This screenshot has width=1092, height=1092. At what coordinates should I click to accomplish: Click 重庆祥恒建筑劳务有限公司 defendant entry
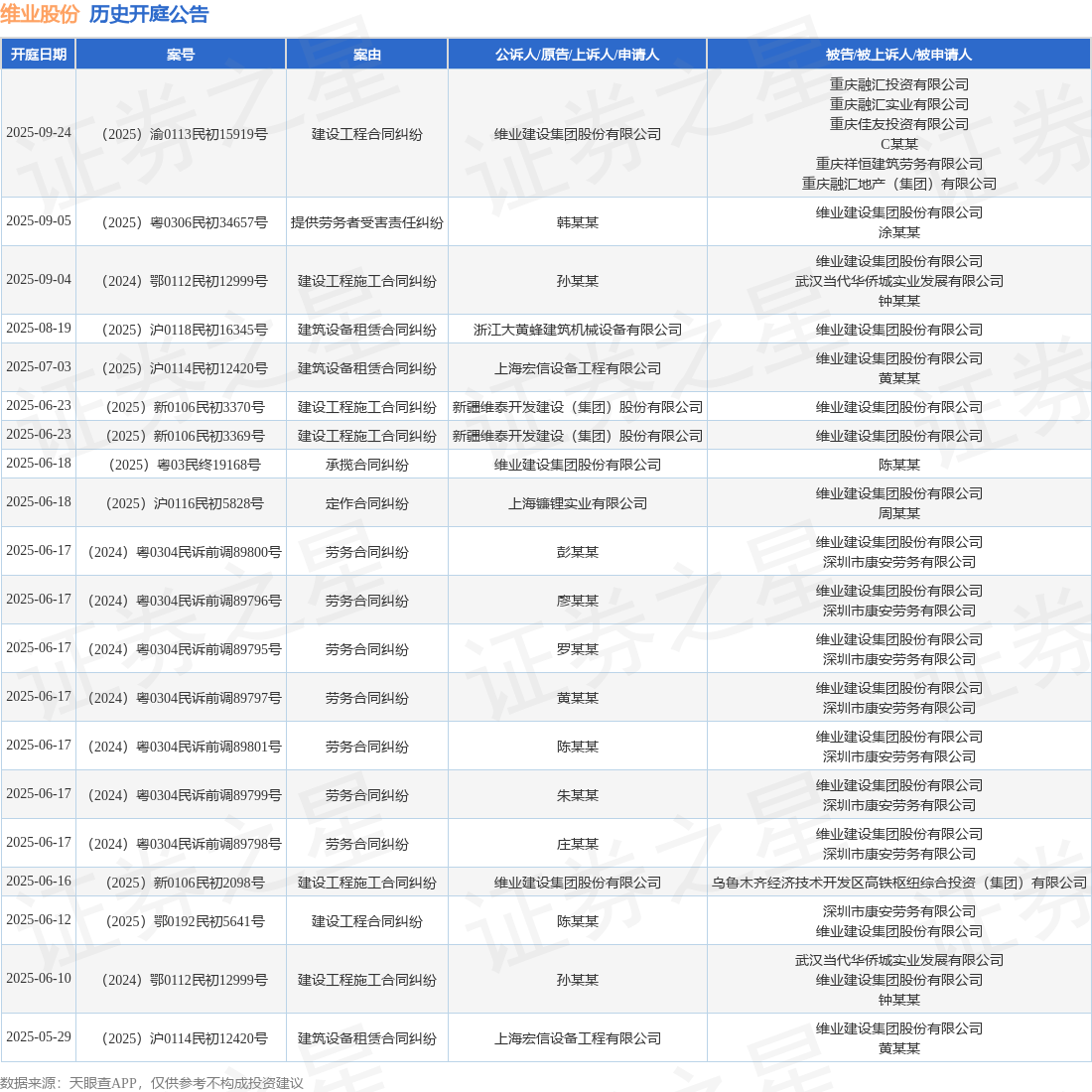pyautogui.click(x=899, y=164)
